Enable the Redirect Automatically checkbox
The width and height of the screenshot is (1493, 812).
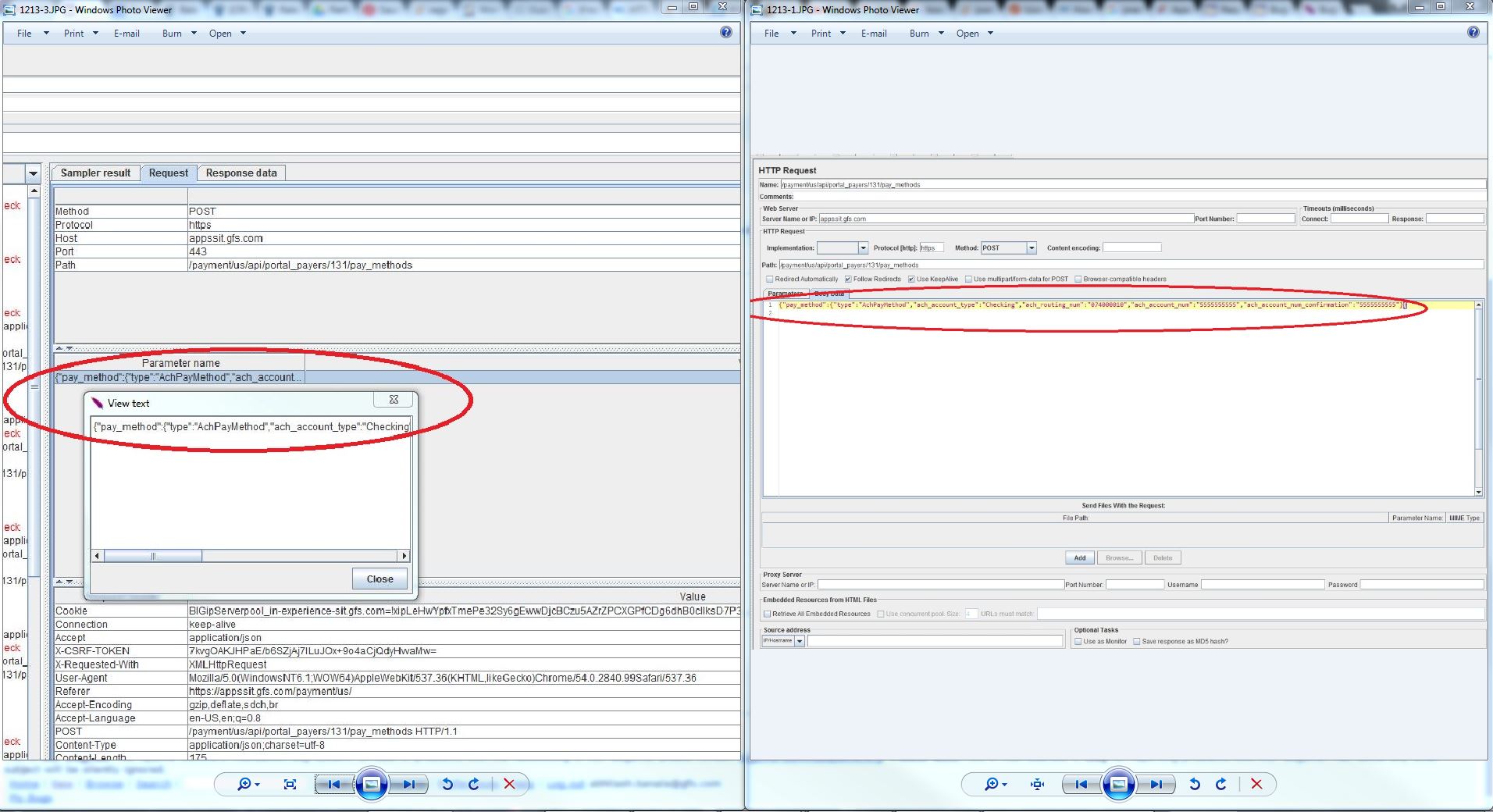(x=770, y=280)
